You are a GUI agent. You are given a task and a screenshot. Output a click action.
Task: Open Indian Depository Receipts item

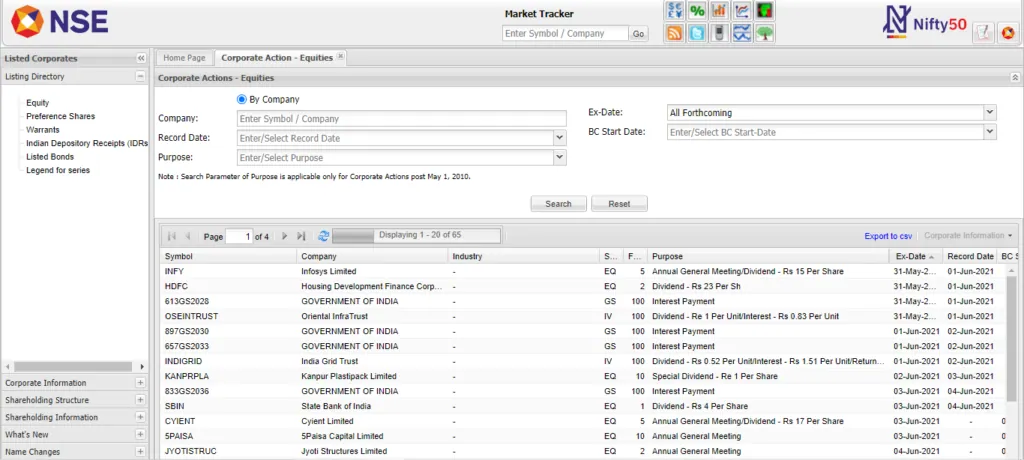(x=87, y=143)
